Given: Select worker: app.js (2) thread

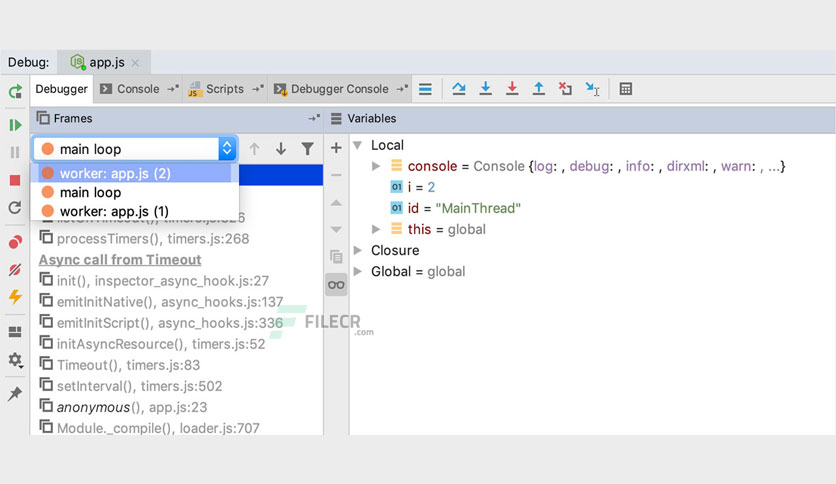Looking at the screenshot, I should click(x=135, y=173).
